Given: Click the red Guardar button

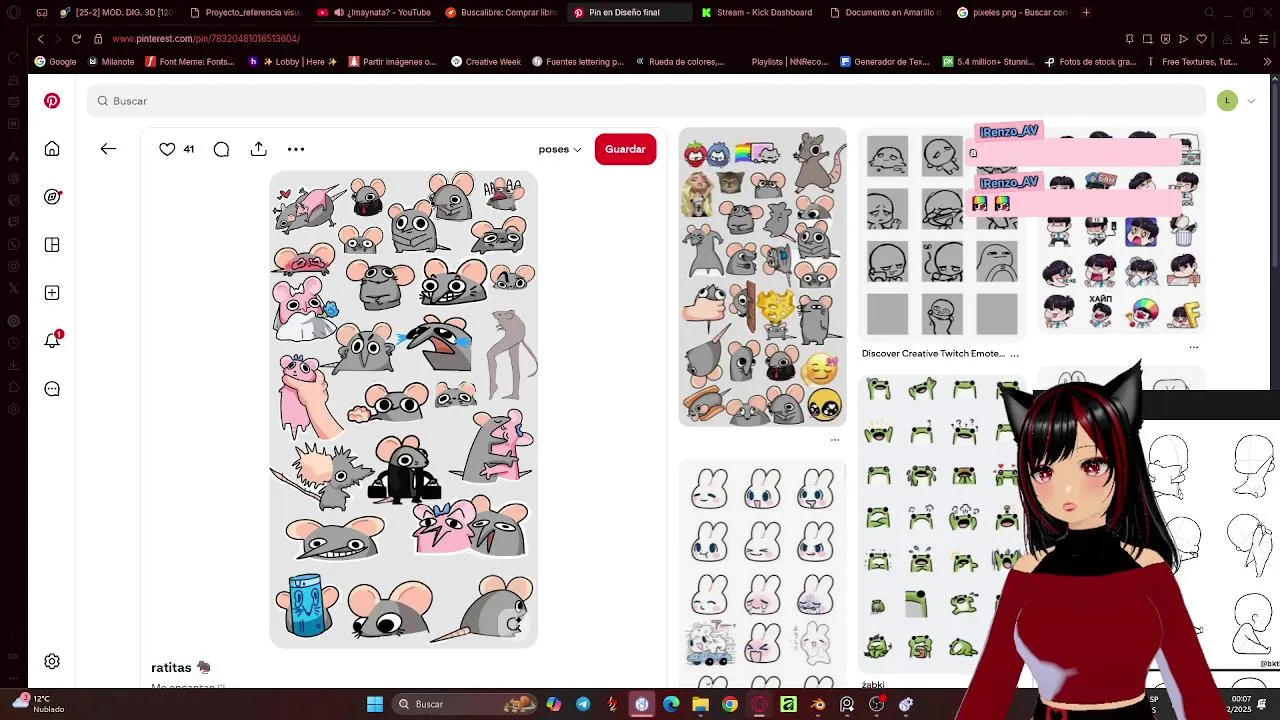Looking at the screenshot, I should [x=625, y=149].
